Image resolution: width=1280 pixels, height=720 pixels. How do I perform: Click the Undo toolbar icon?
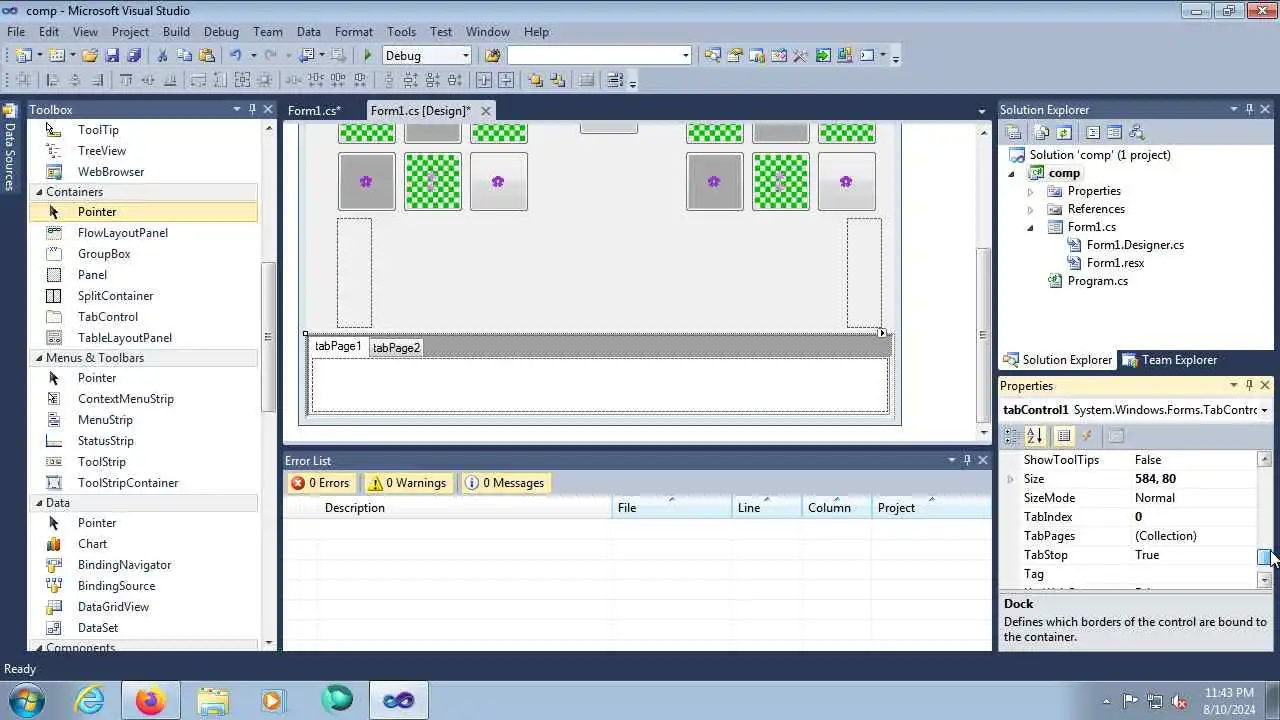click(x=236, y=55)
